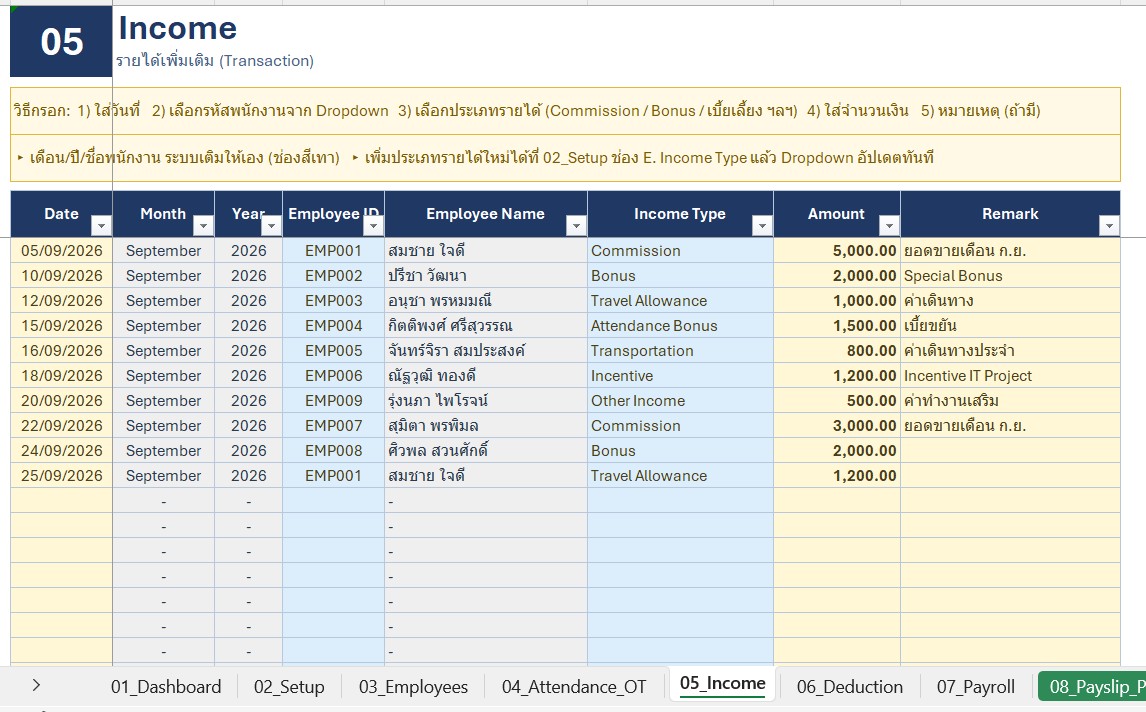Image resolution: width=1146 pixels, height=712 pixels.
Task: Select date cell 24/09/2026
Action: (61, 450)
